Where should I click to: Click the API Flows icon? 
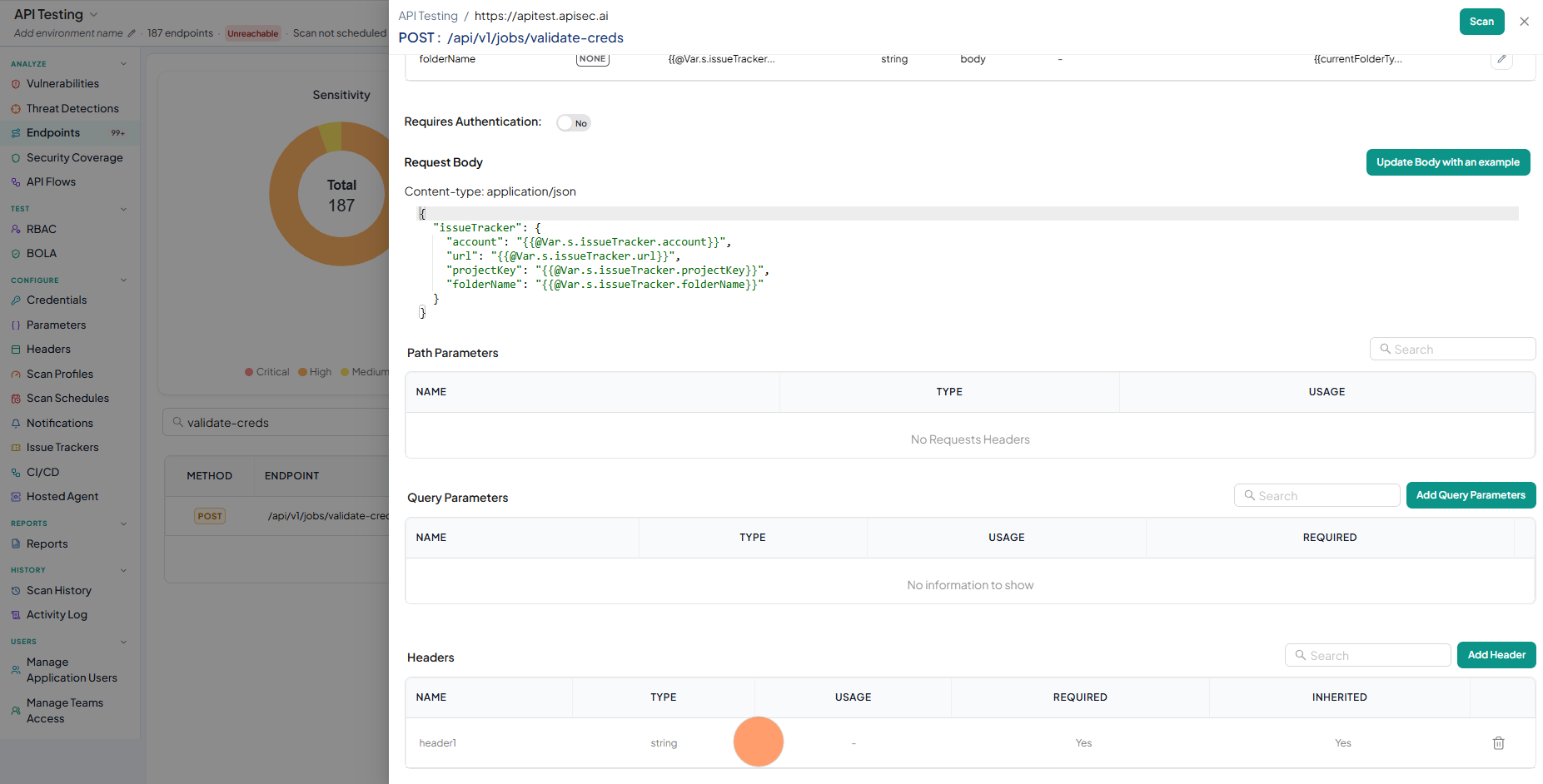(x=16, y=182)
